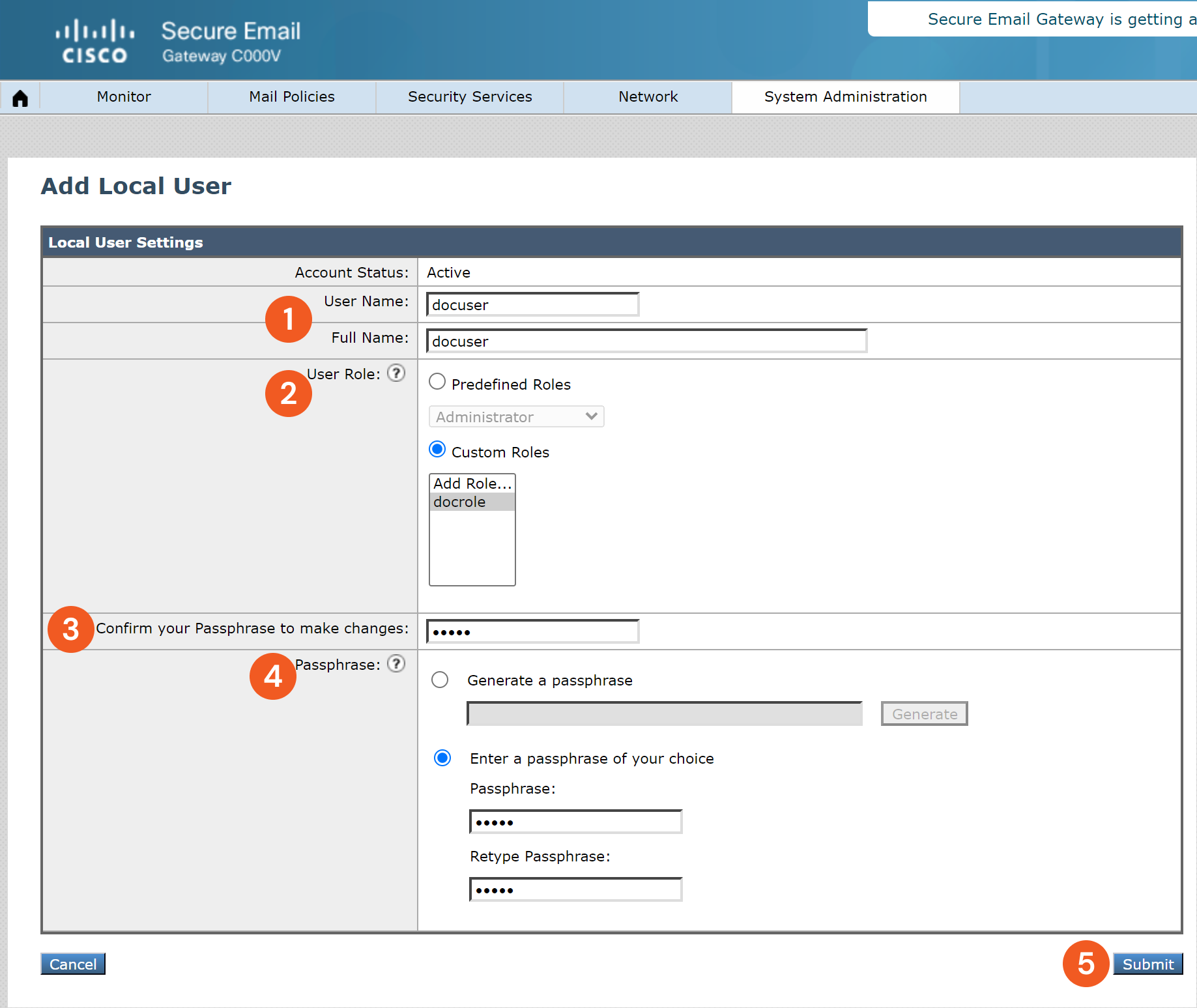Select the Predefined Roles radio button
This screenshot has height=1008, width=1197.
click(437, 382)
